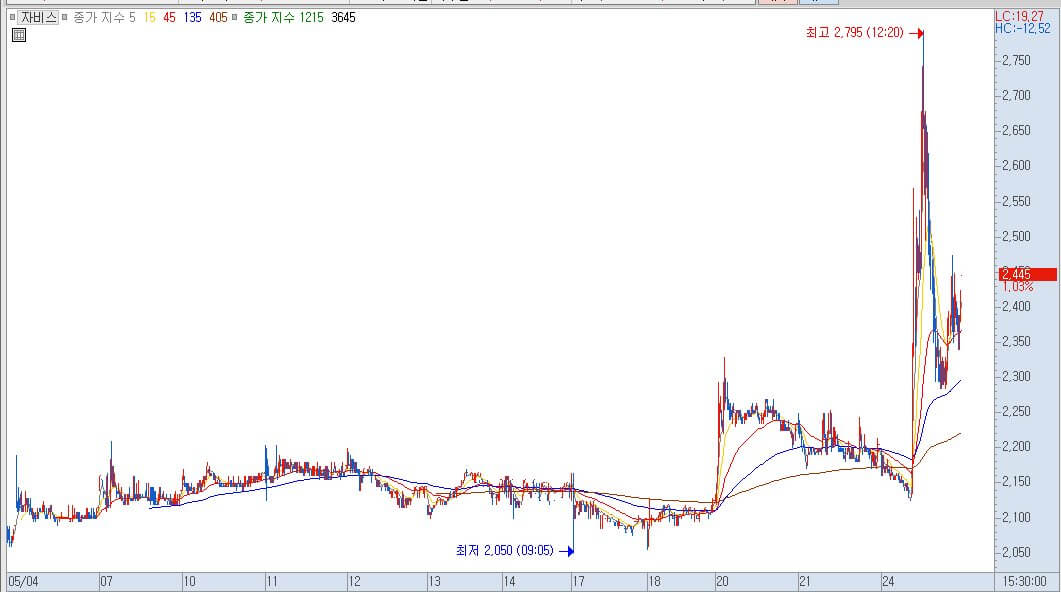The height and width of the screenshot is (592, 1061).
Task: Toggle the square before gray 종가 지수
Action: click(x=65, y=18)
